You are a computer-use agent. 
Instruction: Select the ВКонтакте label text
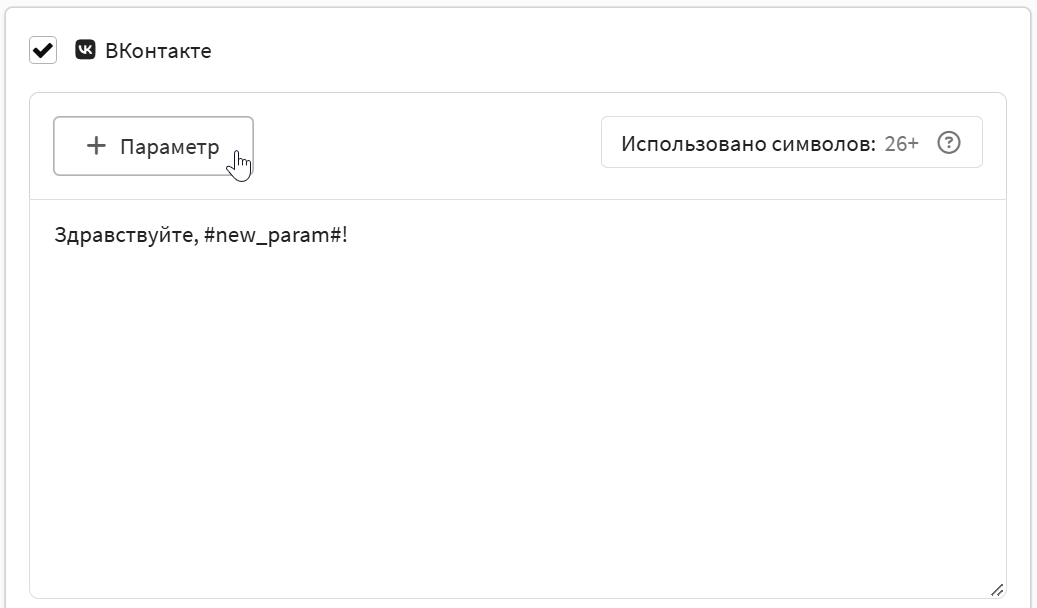click(158, 51)
